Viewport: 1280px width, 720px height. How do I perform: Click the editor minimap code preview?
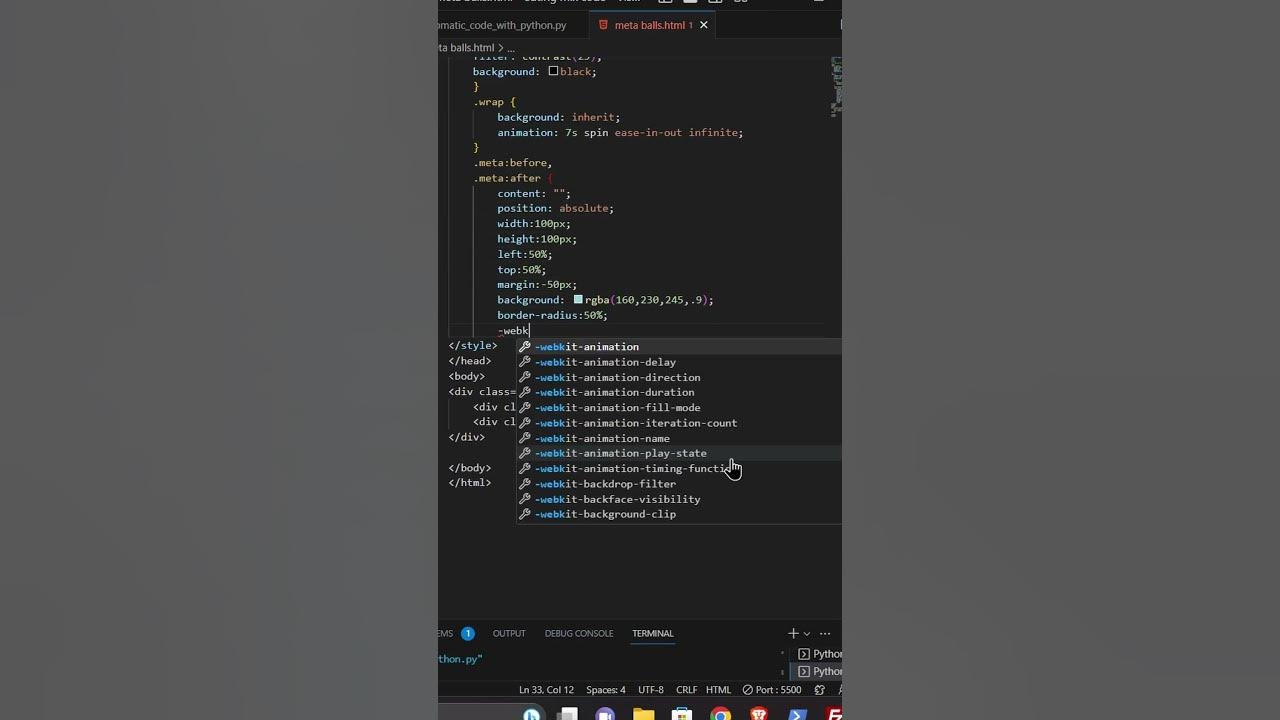click(837, 86)
